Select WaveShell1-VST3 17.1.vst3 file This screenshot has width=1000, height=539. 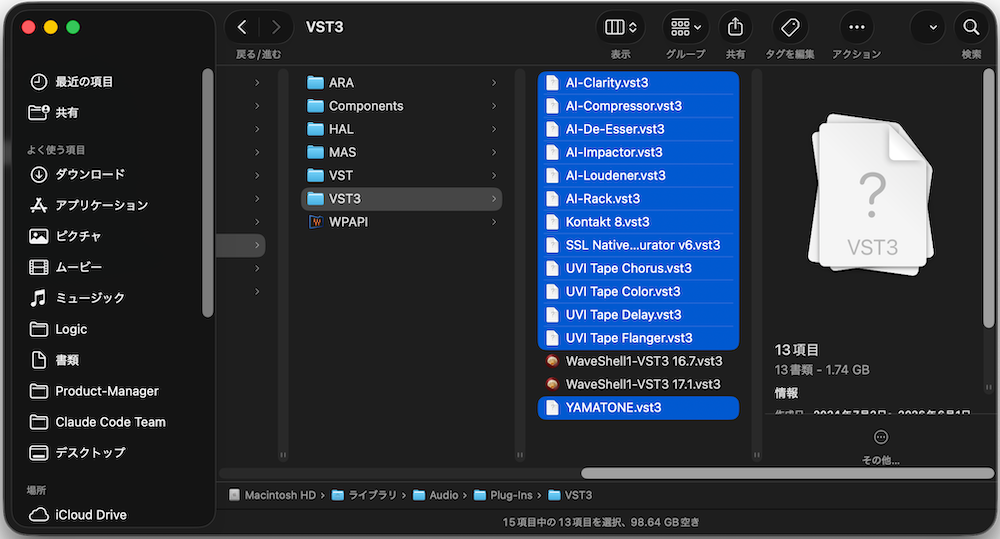[638, 384]
